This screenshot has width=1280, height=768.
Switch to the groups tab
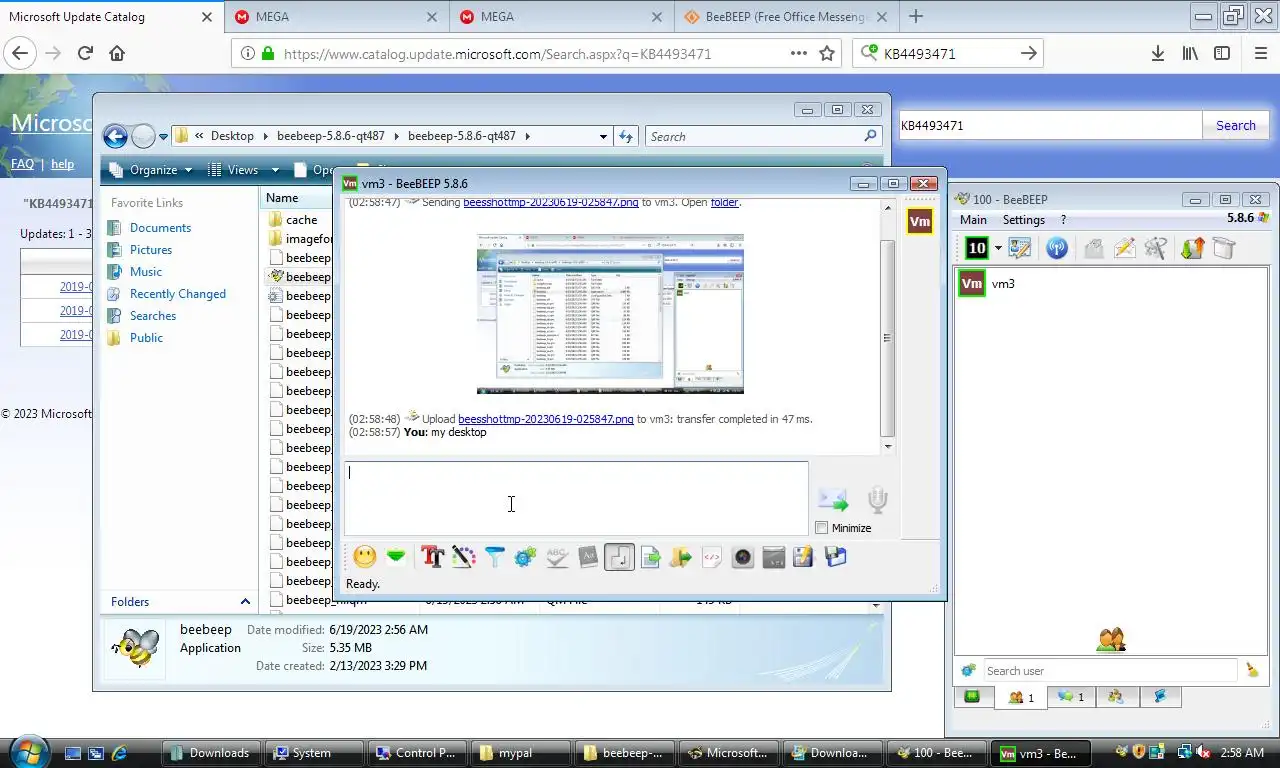coord(1116,697)
